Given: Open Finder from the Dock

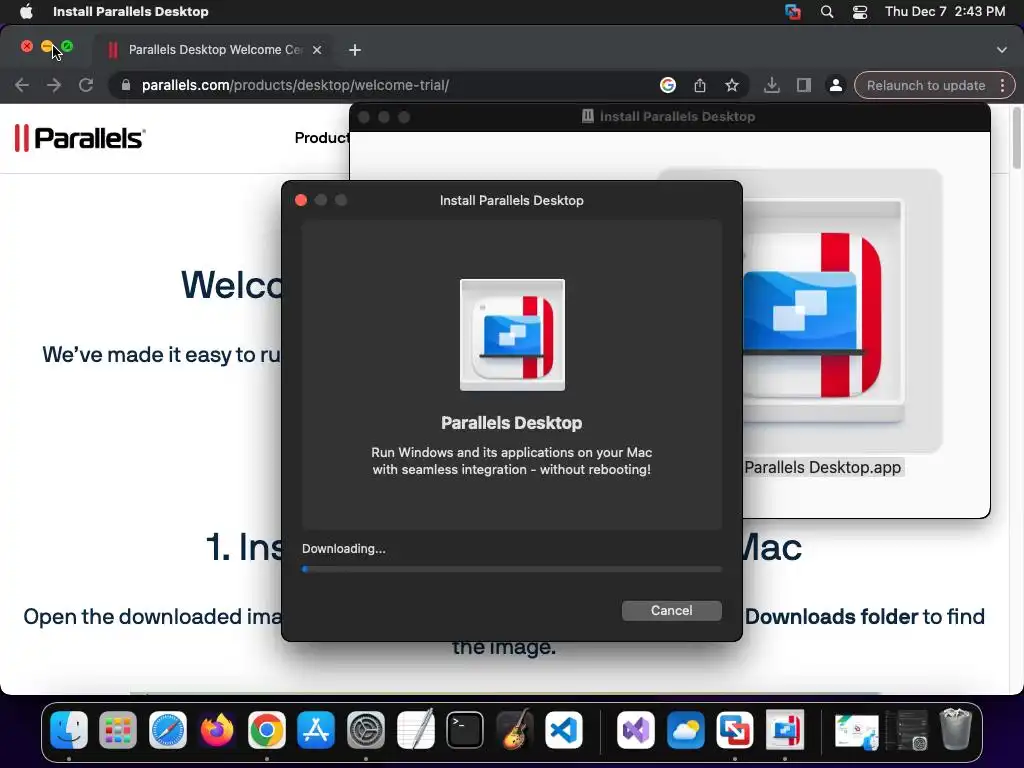Looking at the screenshot, I should point(69,729).
